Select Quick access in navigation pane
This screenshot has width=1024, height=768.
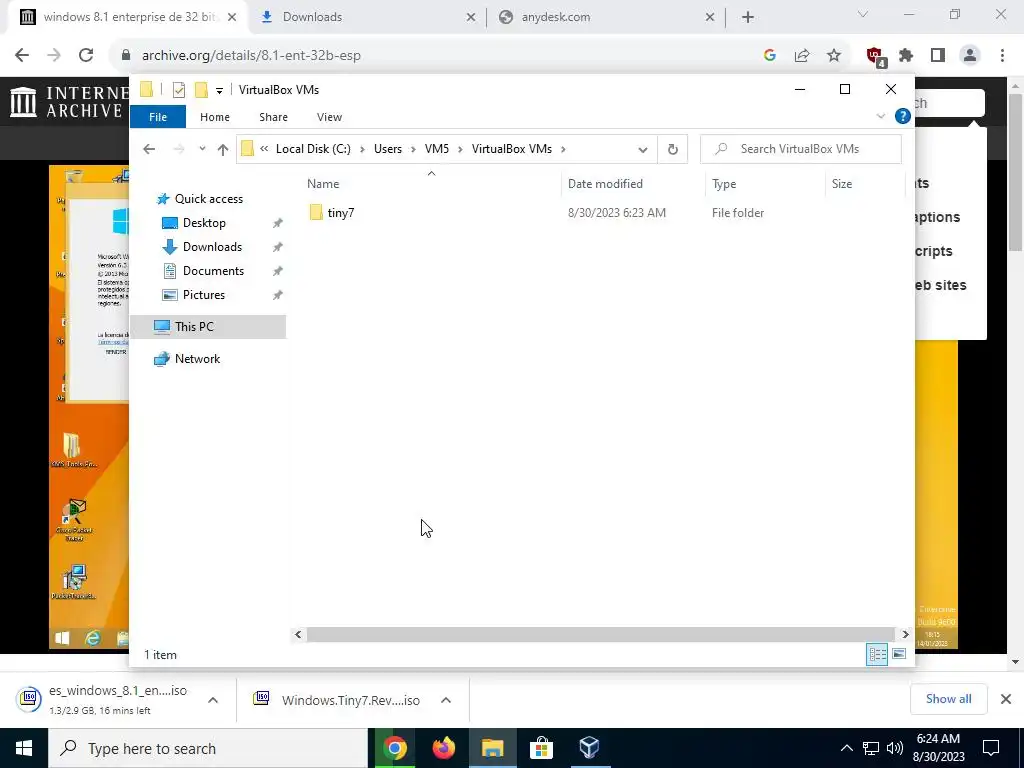[208, 199]
